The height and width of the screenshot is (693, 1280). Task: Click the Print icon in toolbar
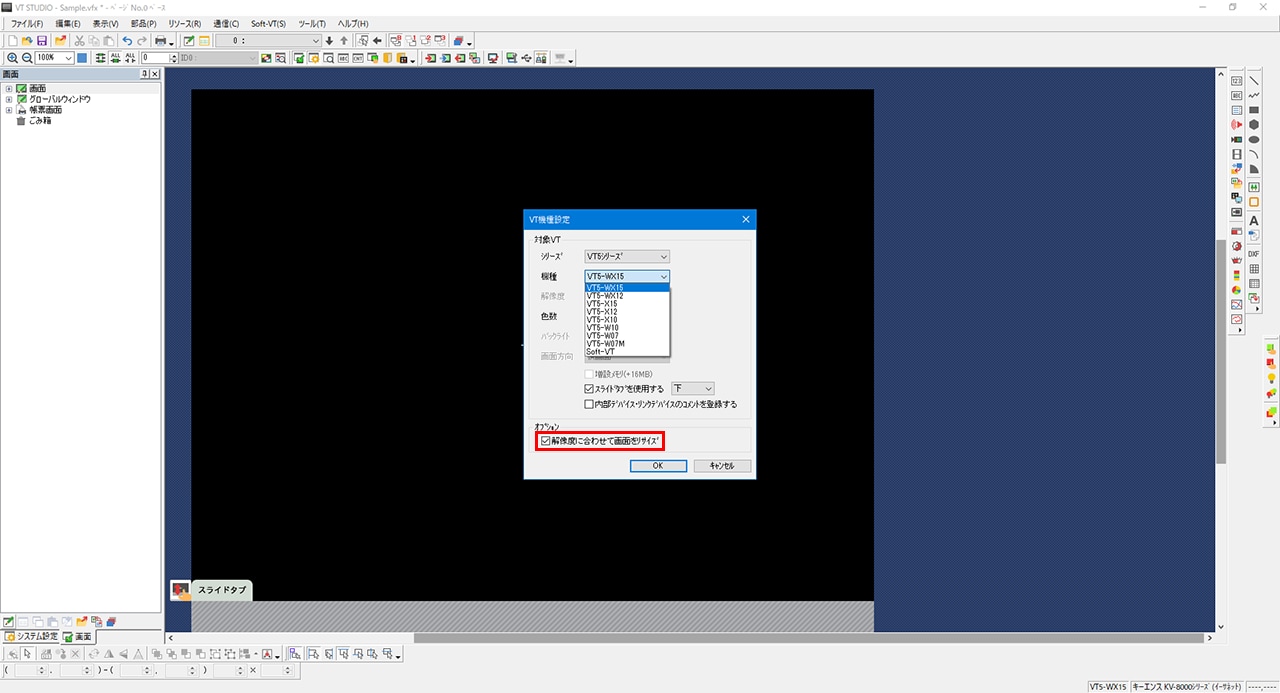[x=160, y=41]
